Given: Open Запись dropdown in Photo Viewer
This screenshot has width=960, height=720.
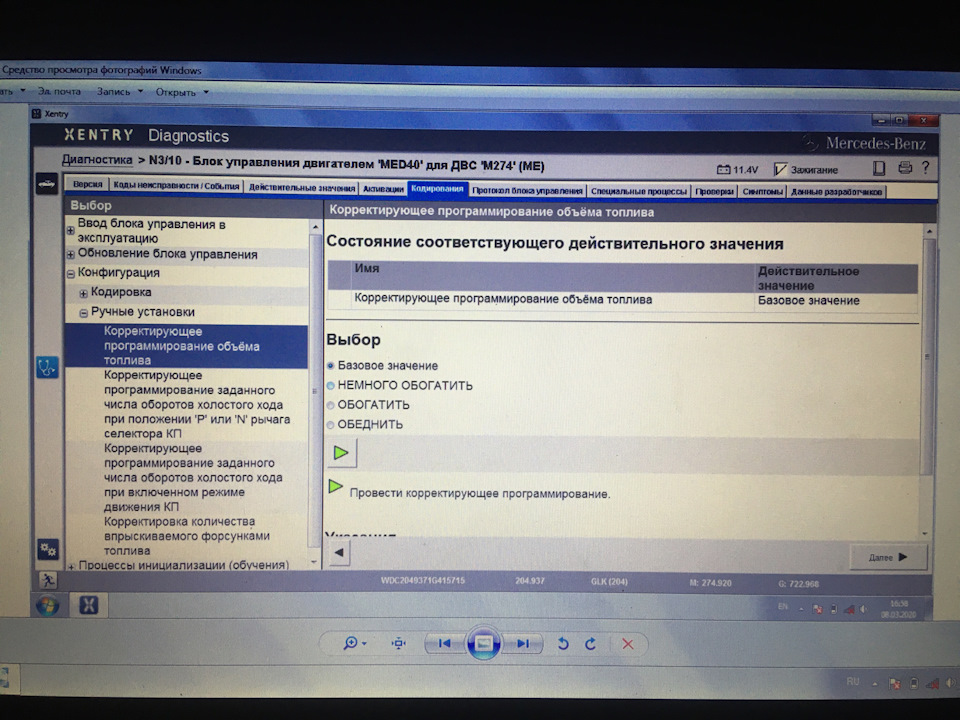Looking at the screenshot, I should click(x=119, y=91).
